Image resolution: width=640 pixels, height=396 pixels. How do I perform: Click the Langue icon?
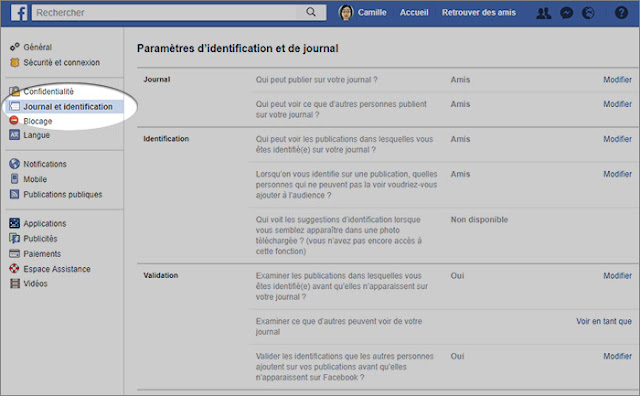coord(15,135)
